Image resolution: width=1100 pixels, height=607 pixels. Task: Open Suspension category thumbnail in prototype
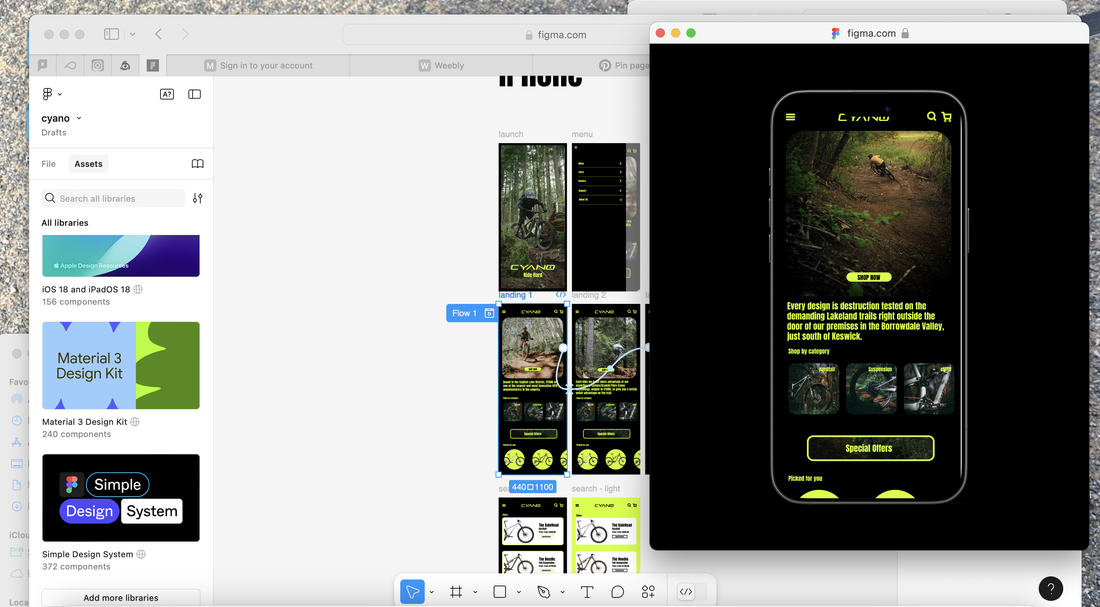(871, 389)
